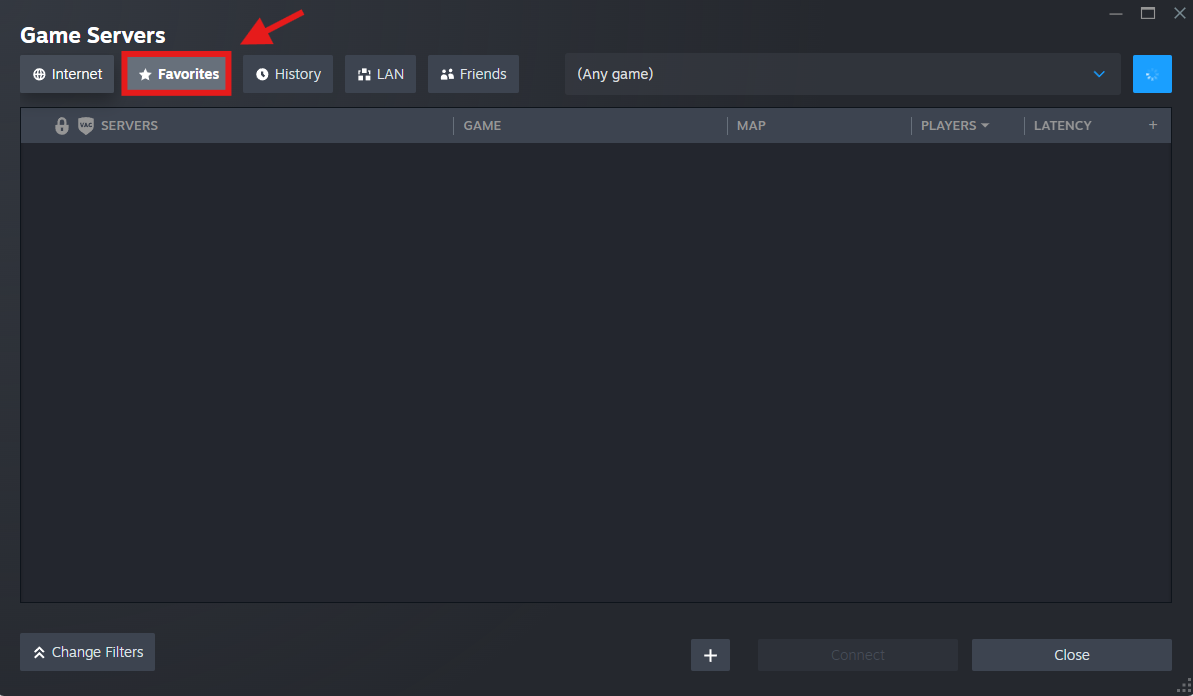
Task: Sort list by GAME column header
Action: tap(482, 126)
